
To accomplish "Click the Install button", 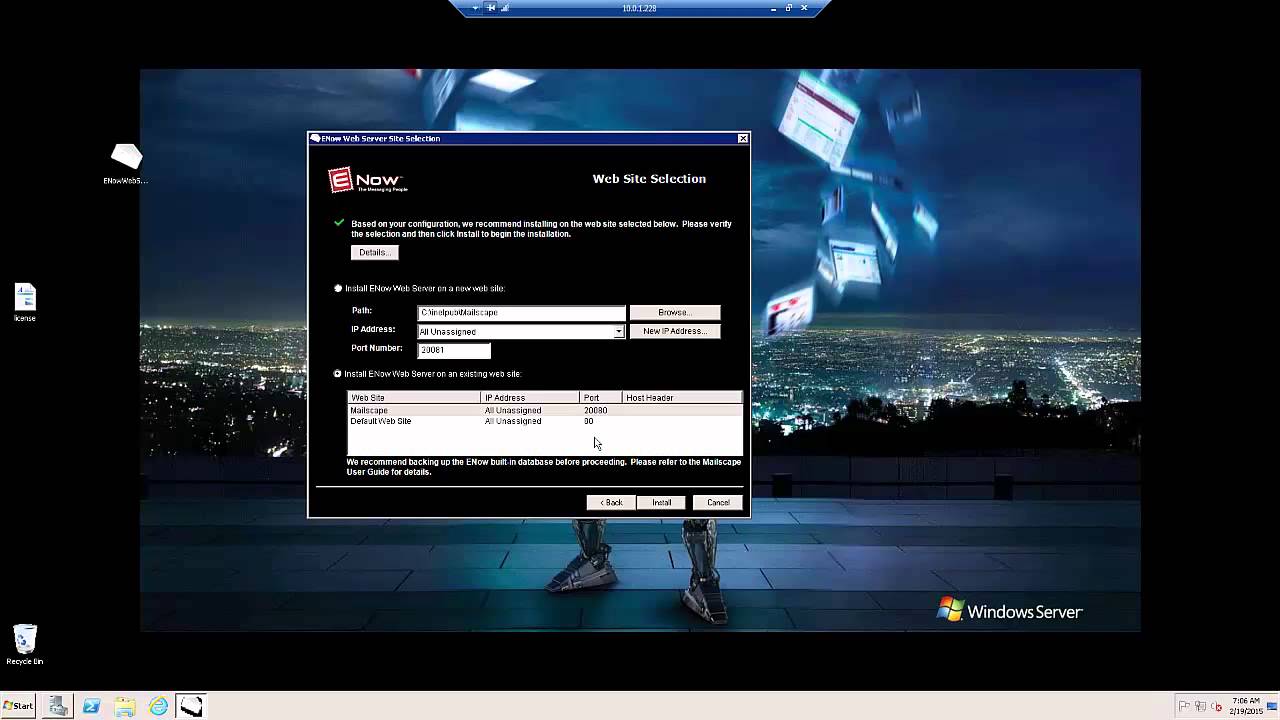I will (x=662, y=502).
